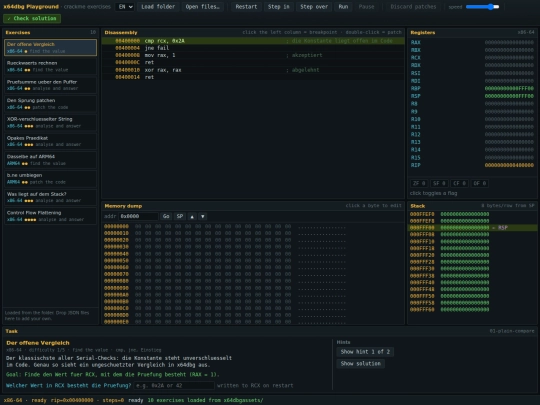Open the EN language dropdown
Viewport: 540px width, 405px height.
point(124,7)
